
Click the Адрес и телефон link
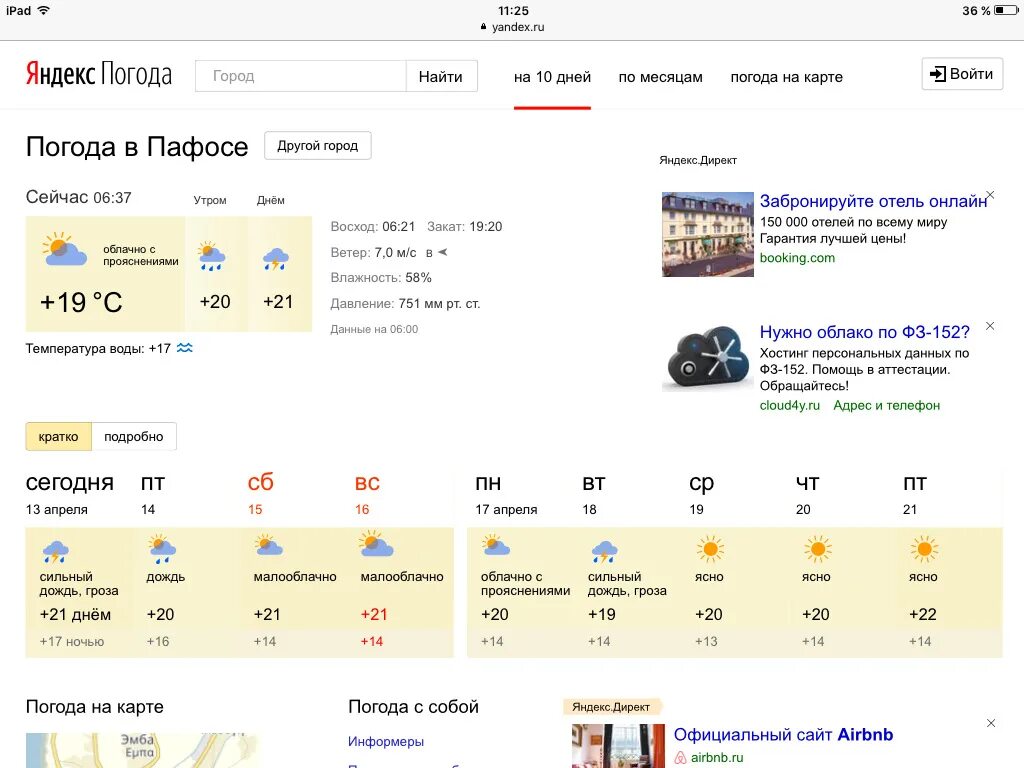pyautogui.click(x=887, y=406)
